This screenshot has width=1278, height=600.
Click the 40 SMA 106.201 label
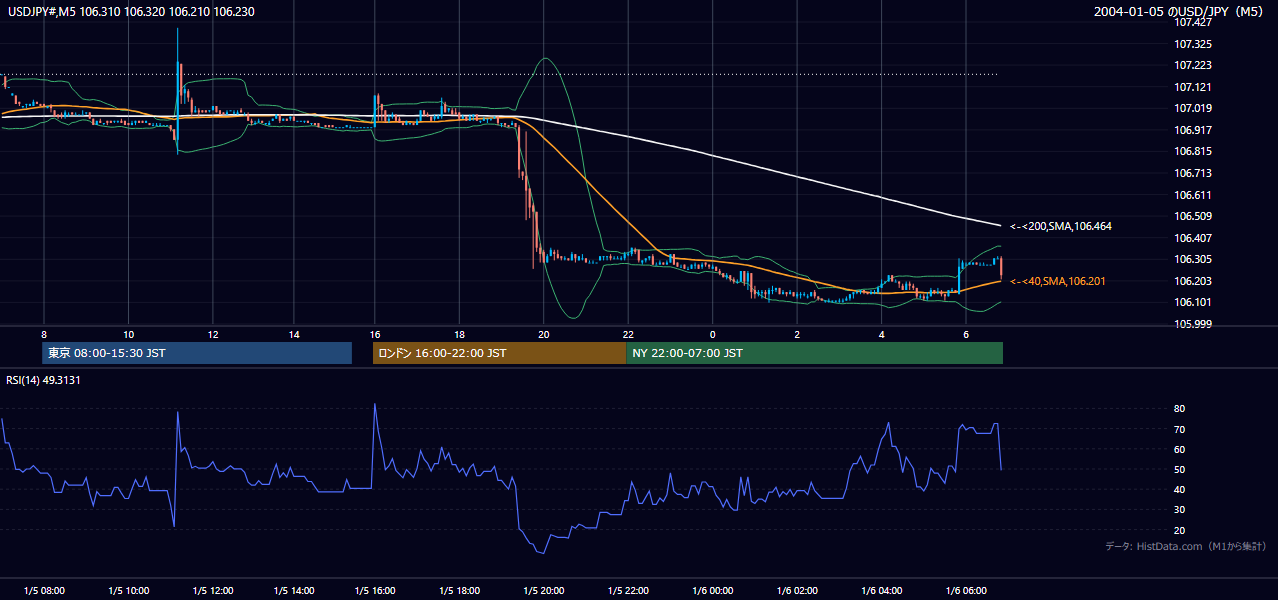[x=1057, y=281]
